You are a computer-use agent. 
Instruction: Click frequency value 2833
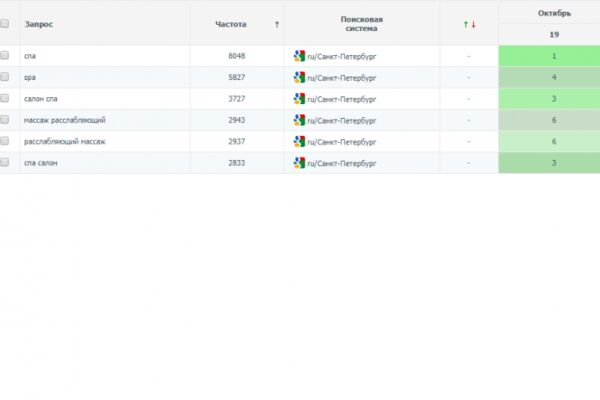(x=236, y=163)
